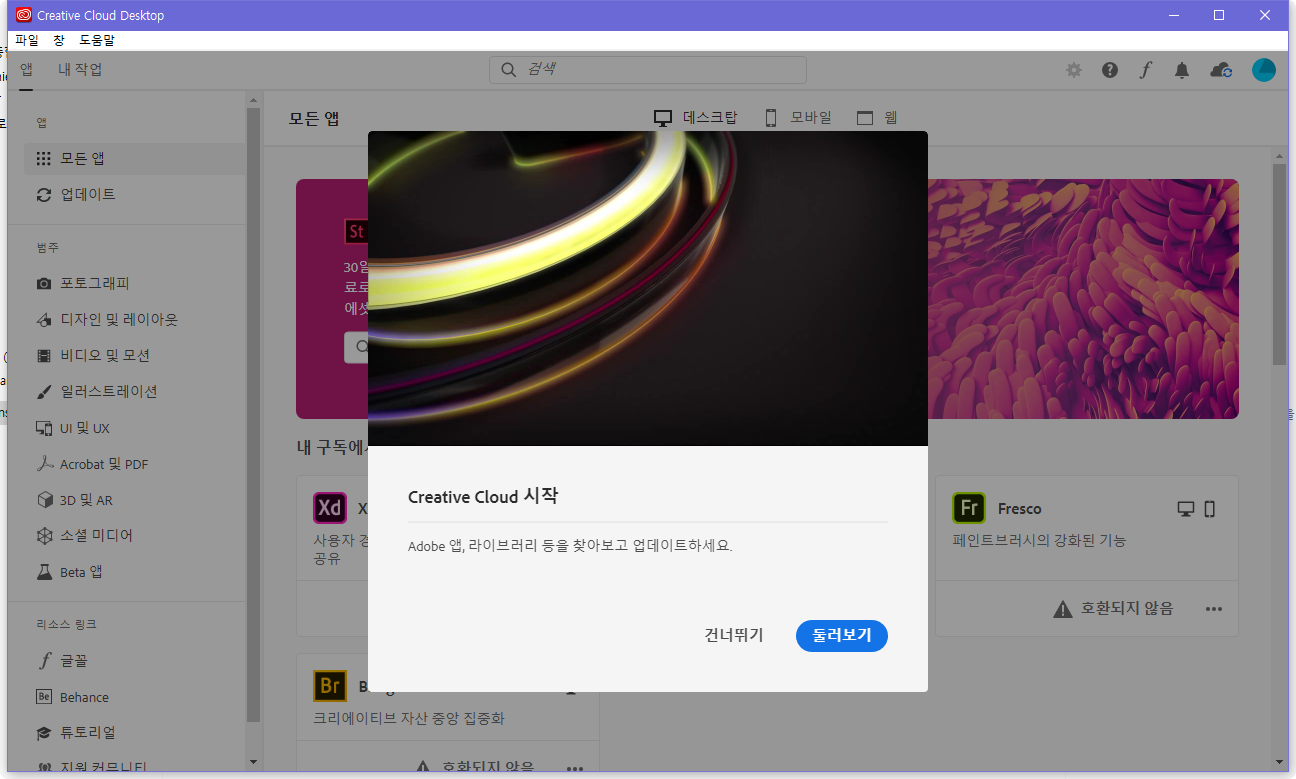
Task: Click the dialog's colorful light swirl image
Action: 648,288
